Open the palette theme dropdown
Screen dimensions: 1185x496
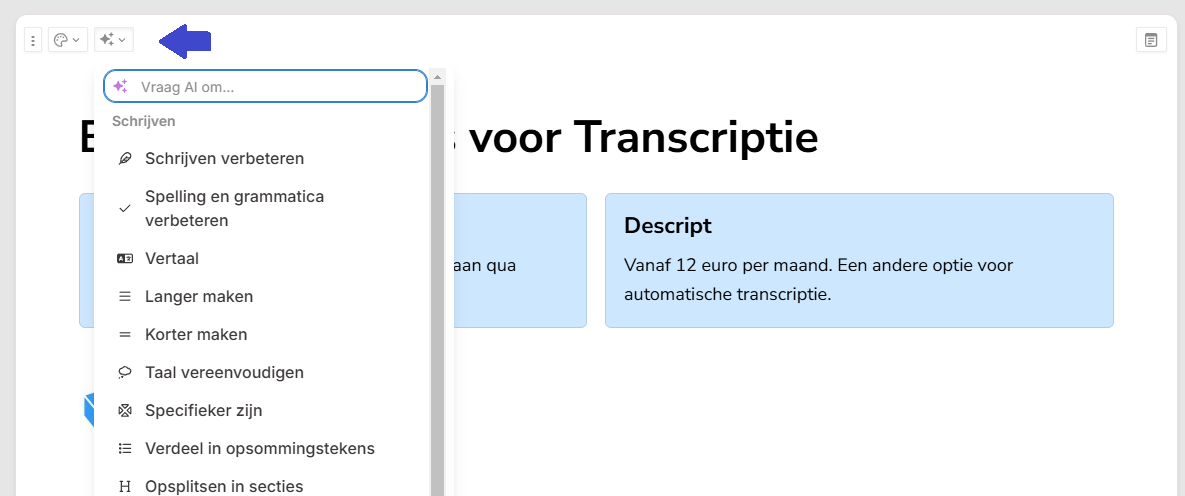pos(67,40)
